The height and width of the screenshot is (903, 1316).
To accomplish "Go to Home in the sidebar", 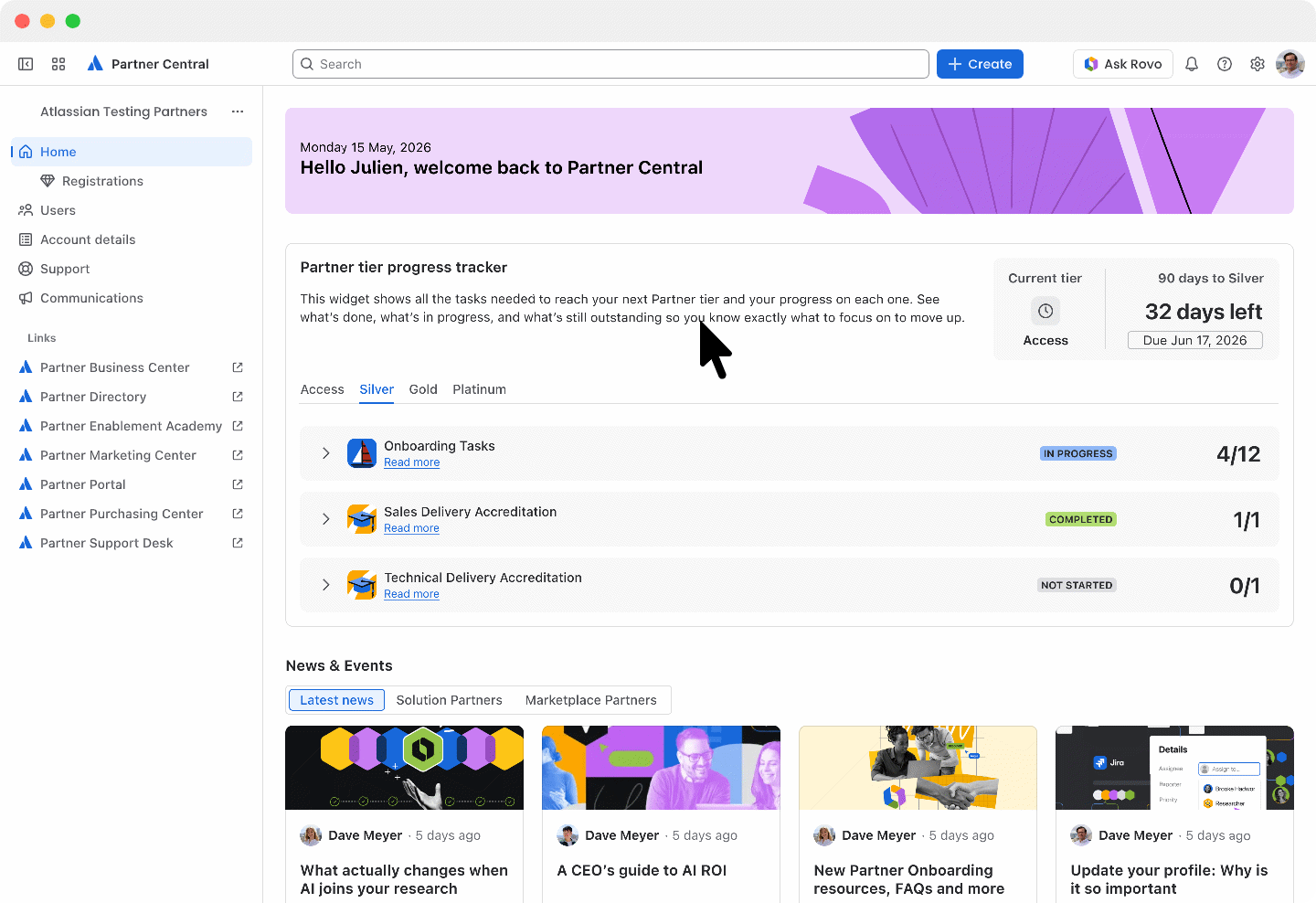I will pyautogui.click(x=132, y=152).
